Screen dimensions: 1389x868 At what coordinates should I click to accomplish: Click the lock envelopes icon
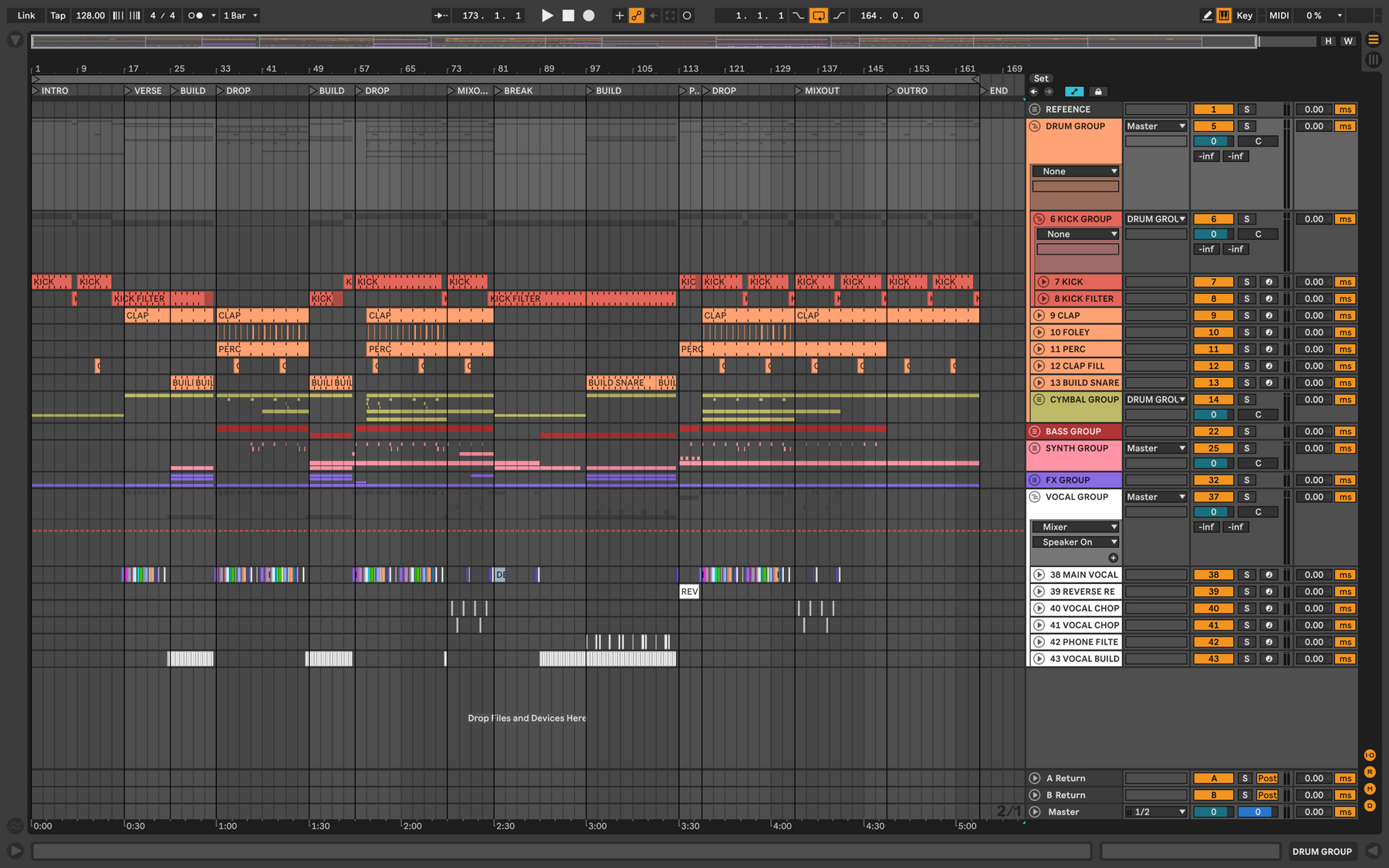[1098, 91]
